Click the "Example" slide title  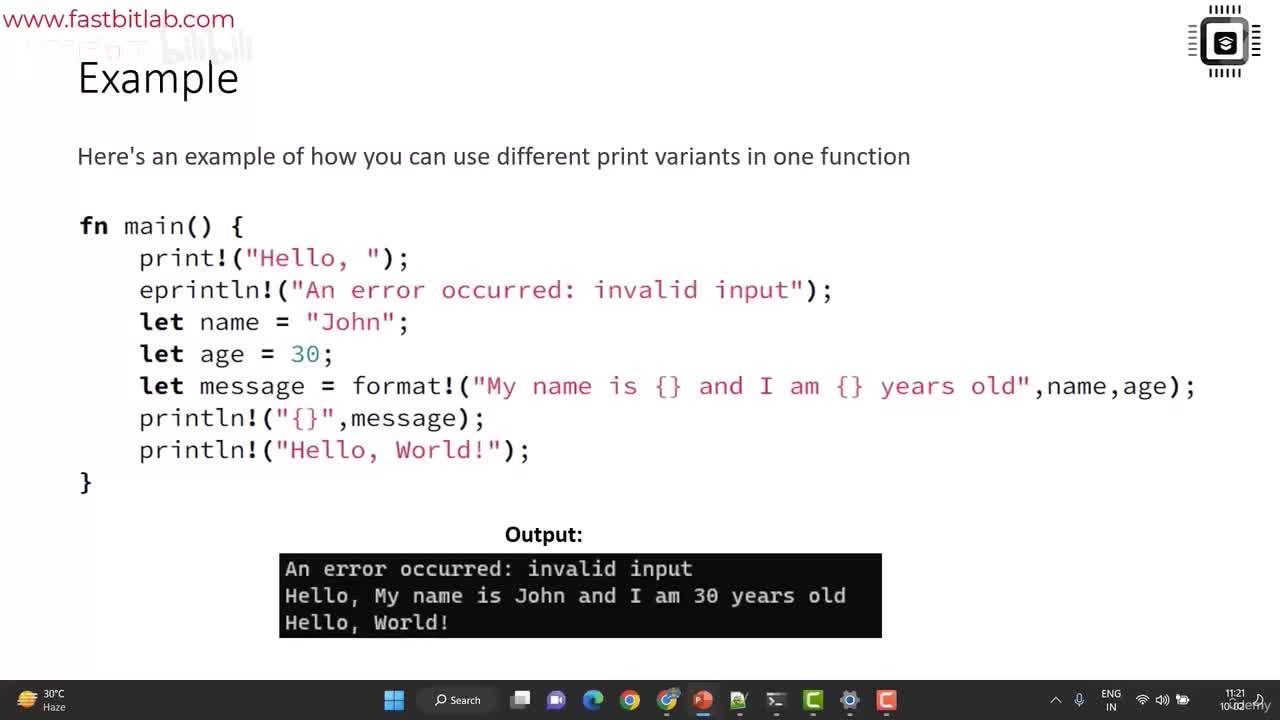[158, 78]
